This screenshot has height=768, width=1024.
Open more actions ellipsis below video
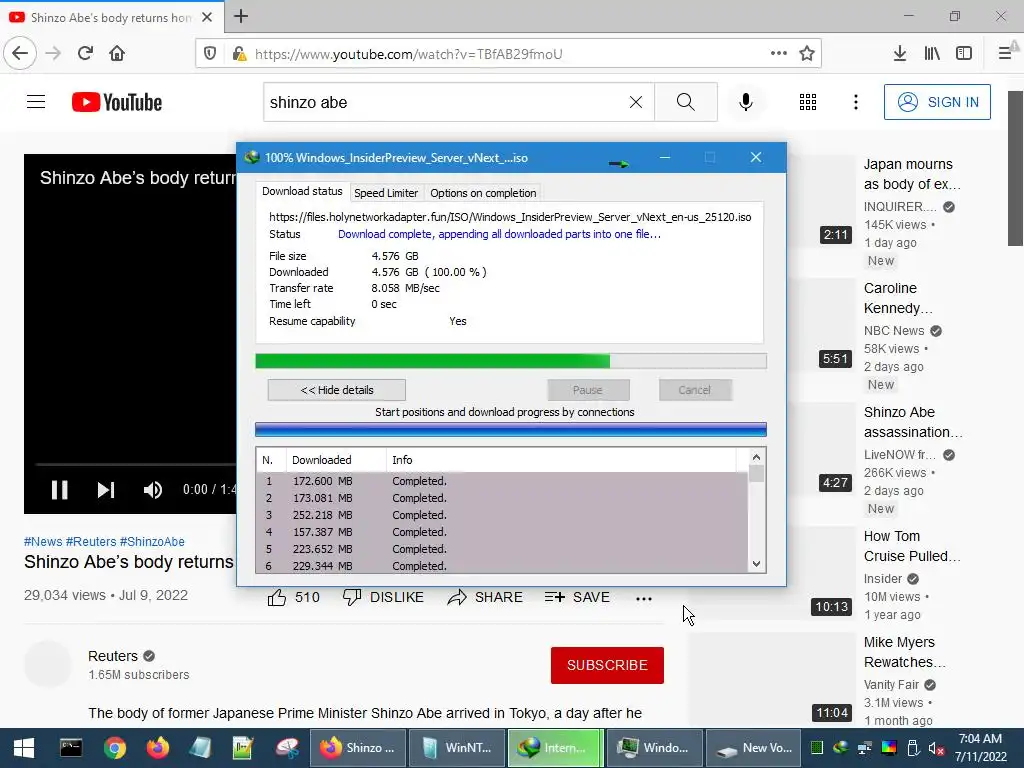(644, 598)
